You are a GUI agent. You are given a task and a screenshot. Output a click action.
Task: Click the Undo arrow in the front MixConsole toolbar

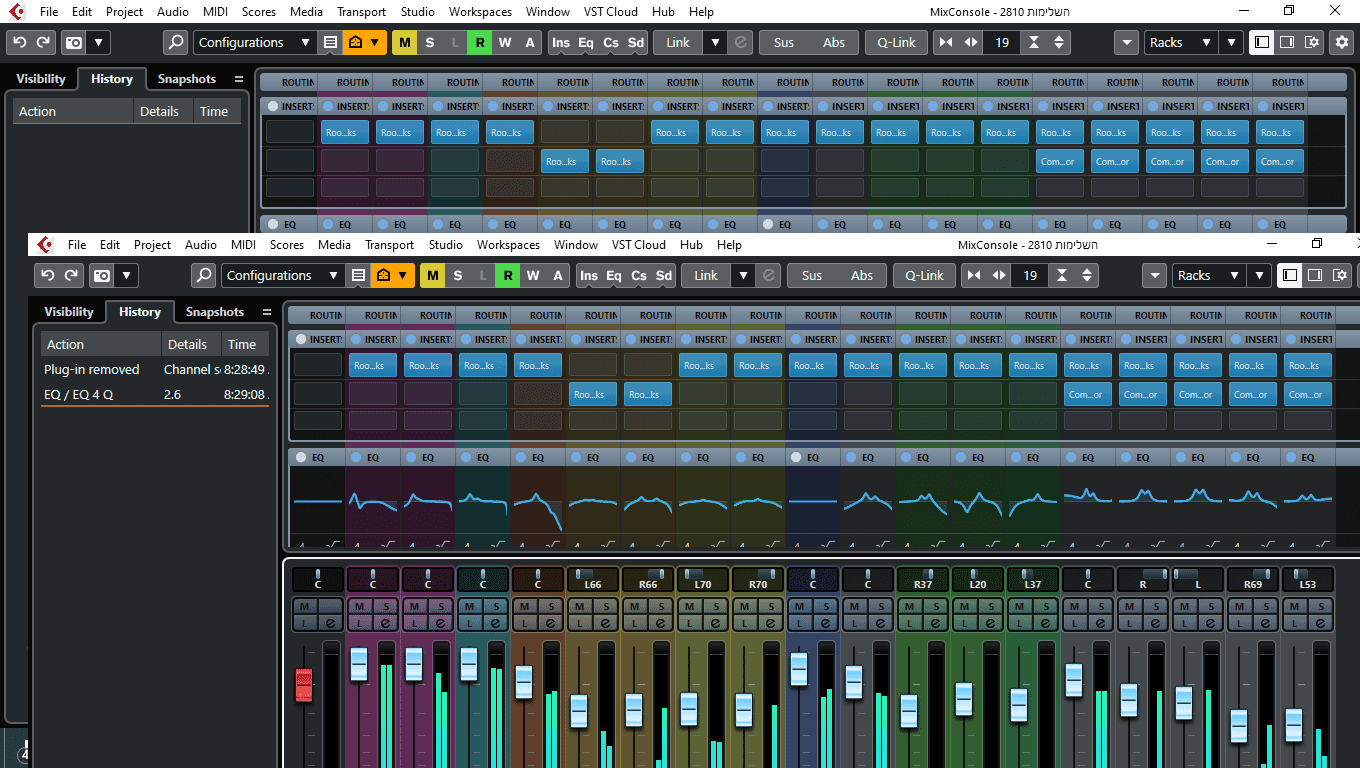point(47,276)
